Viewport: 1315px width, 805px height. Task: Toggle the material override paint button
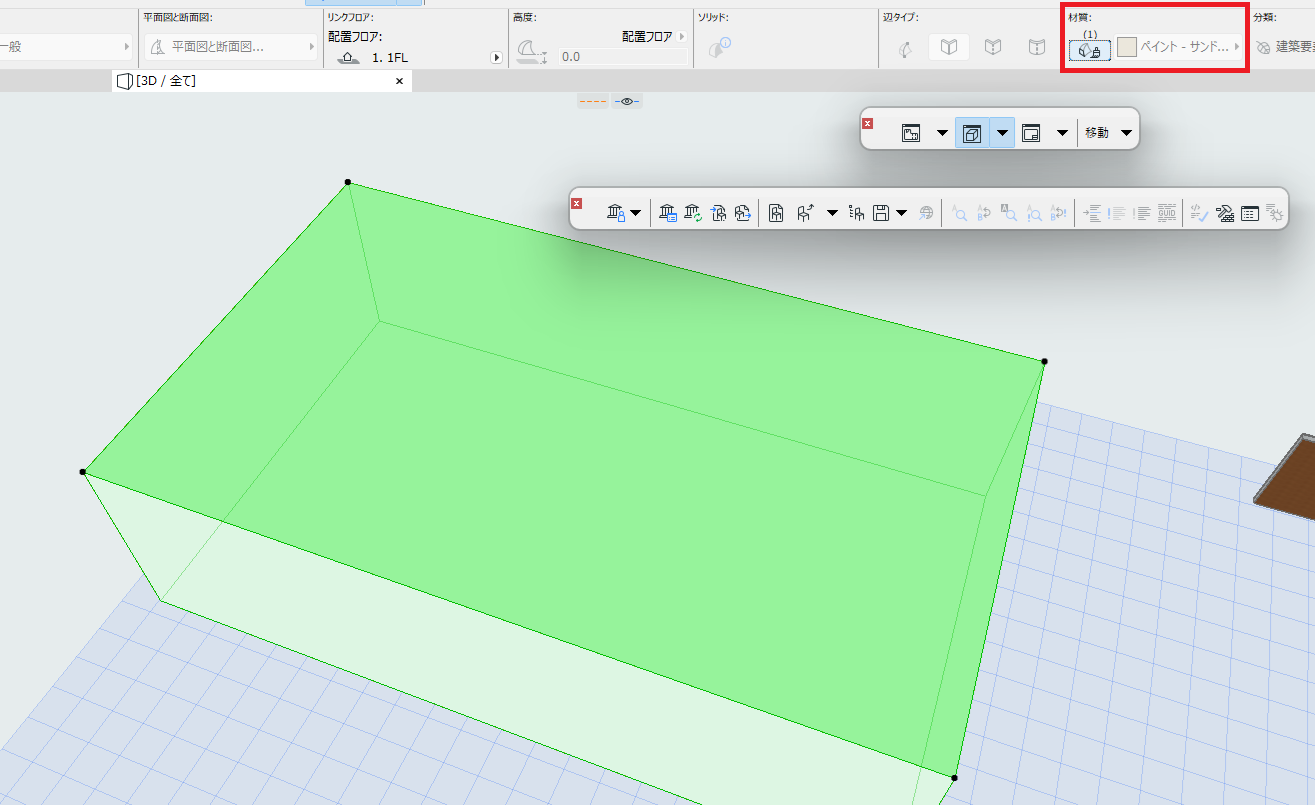[x=1090, y=48]
